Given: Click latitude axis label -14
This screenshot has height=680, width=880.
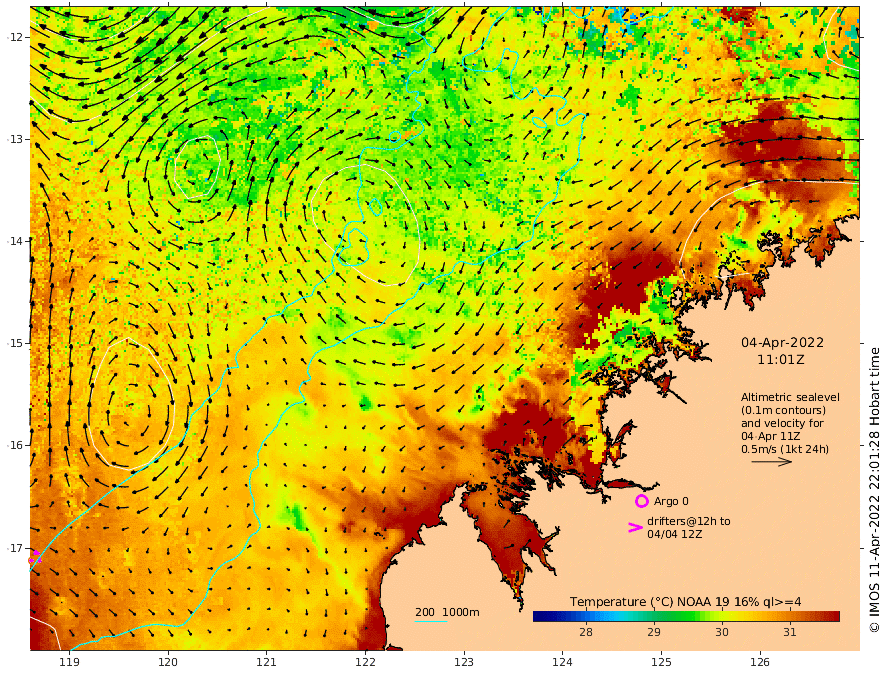Looking at the screenshot, I should pos(15,241).
